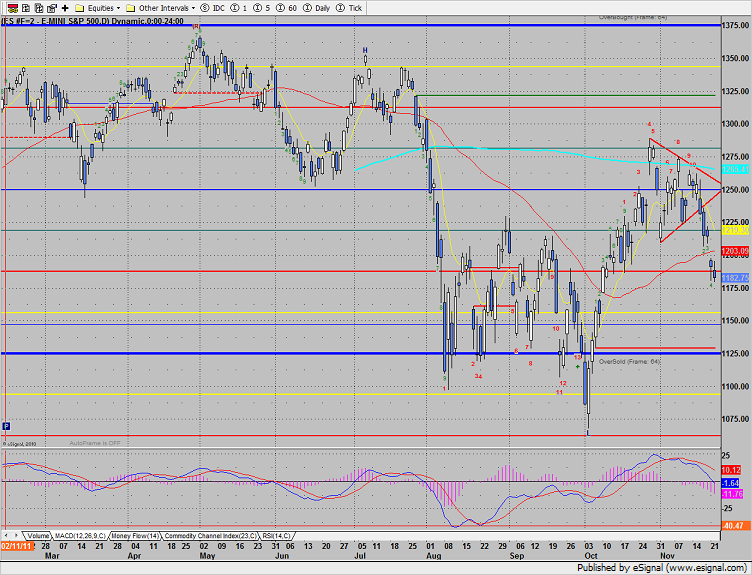Open the Money Flow(14) tab
Viewport: 752px width, 575px height.
click(135, 536)
